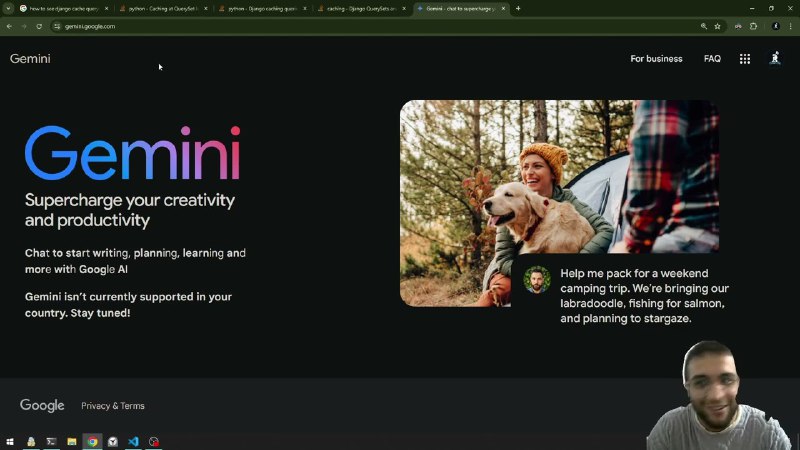Close the Gemini tab

pos(503,8)
